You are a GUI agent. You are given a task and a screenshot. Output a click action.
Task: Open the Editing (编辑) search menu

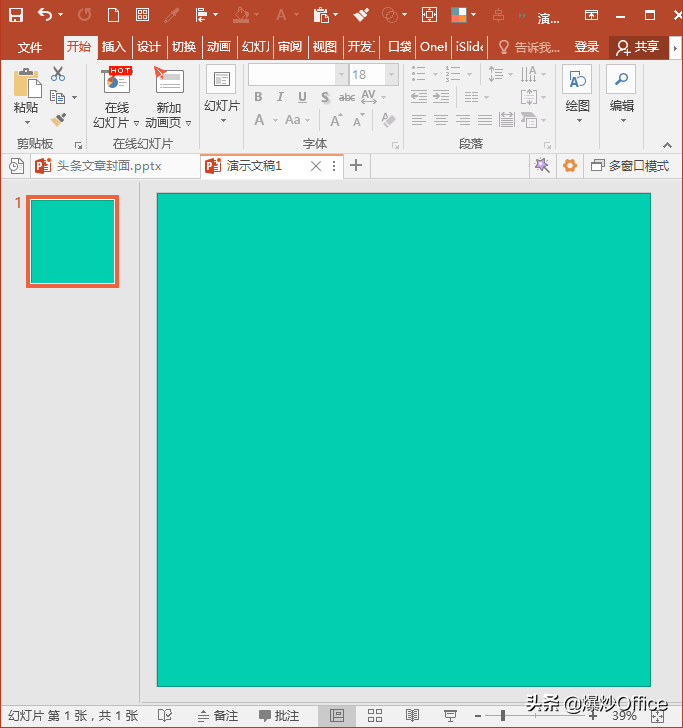click(622, 95)
